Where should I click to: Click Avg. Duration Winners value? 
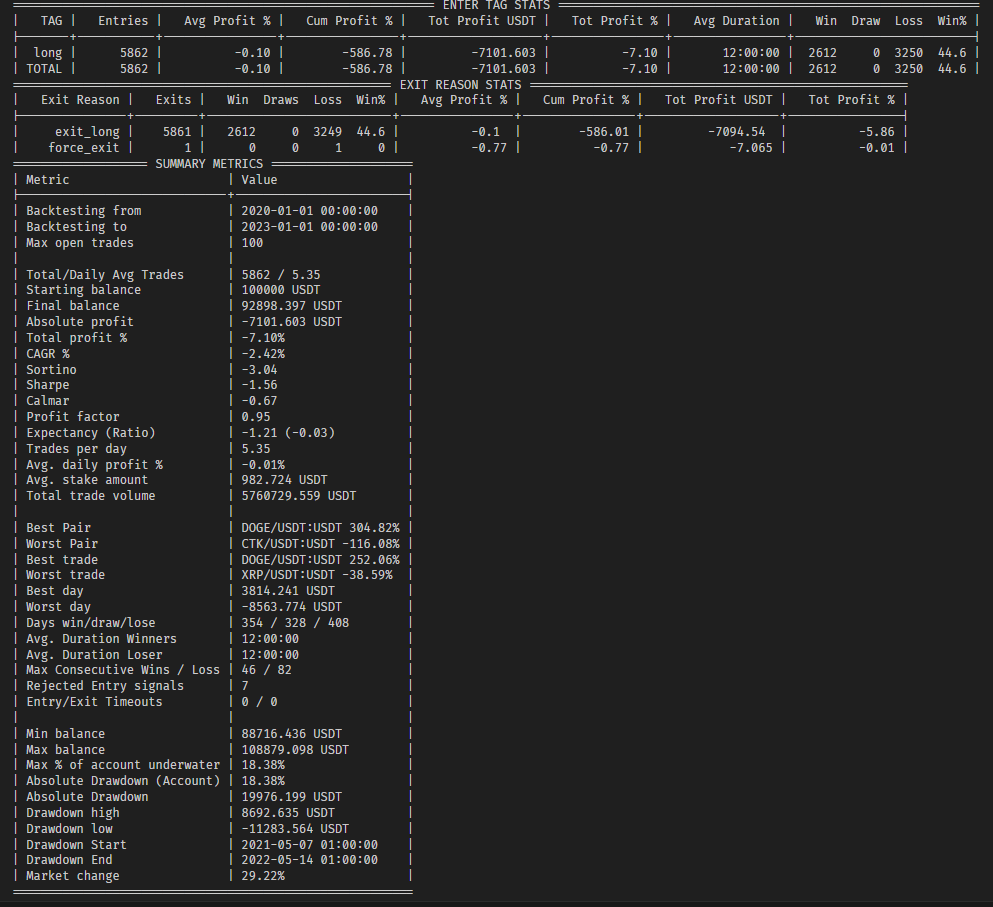coord(270,638)
